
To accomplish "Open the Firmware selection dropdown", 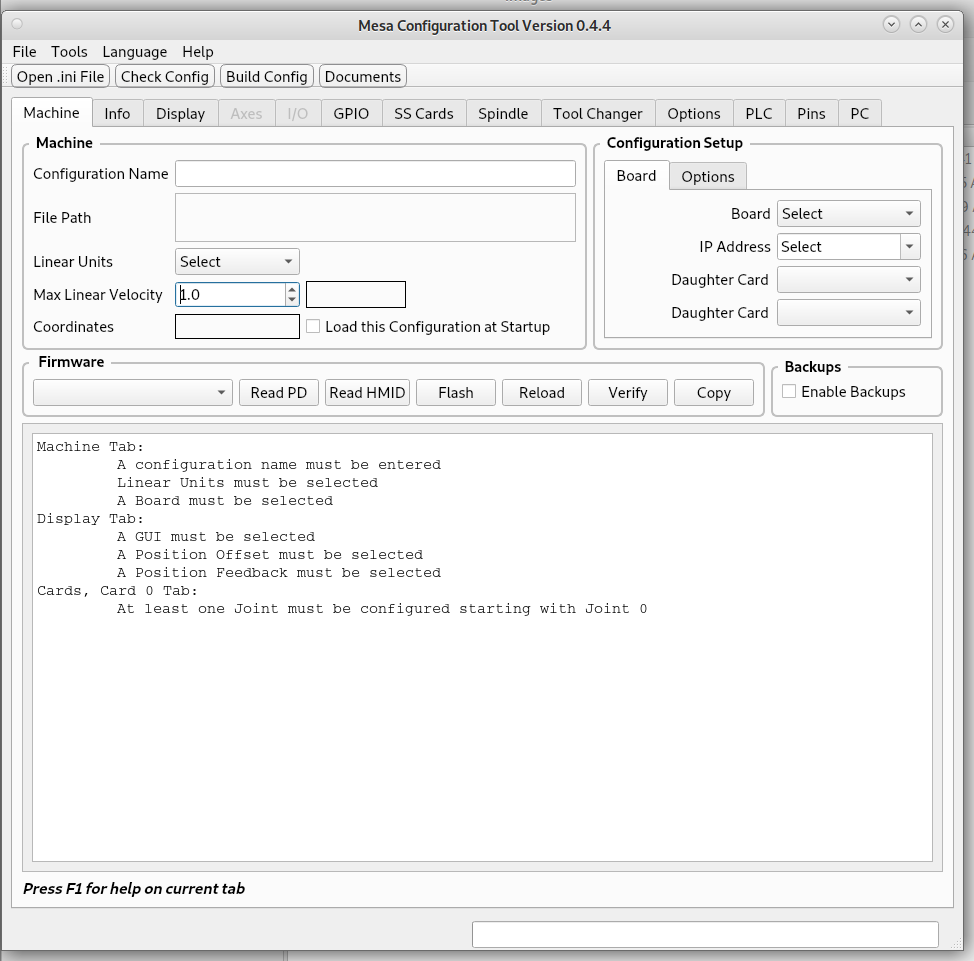I will [x=133, y=393].
